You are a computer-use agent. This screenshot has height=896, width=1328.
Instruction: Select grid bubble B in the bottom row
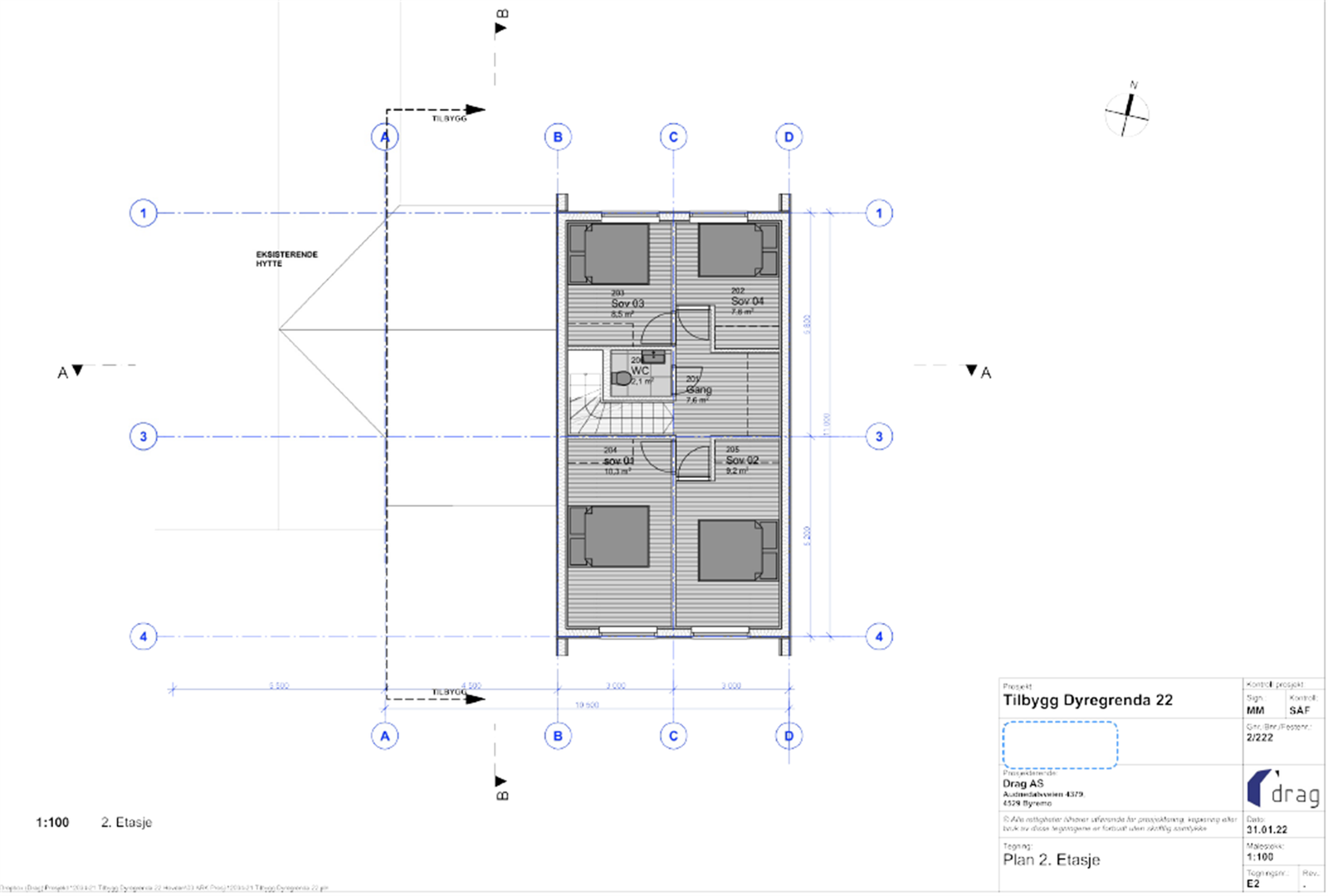(x=558, y=736)
